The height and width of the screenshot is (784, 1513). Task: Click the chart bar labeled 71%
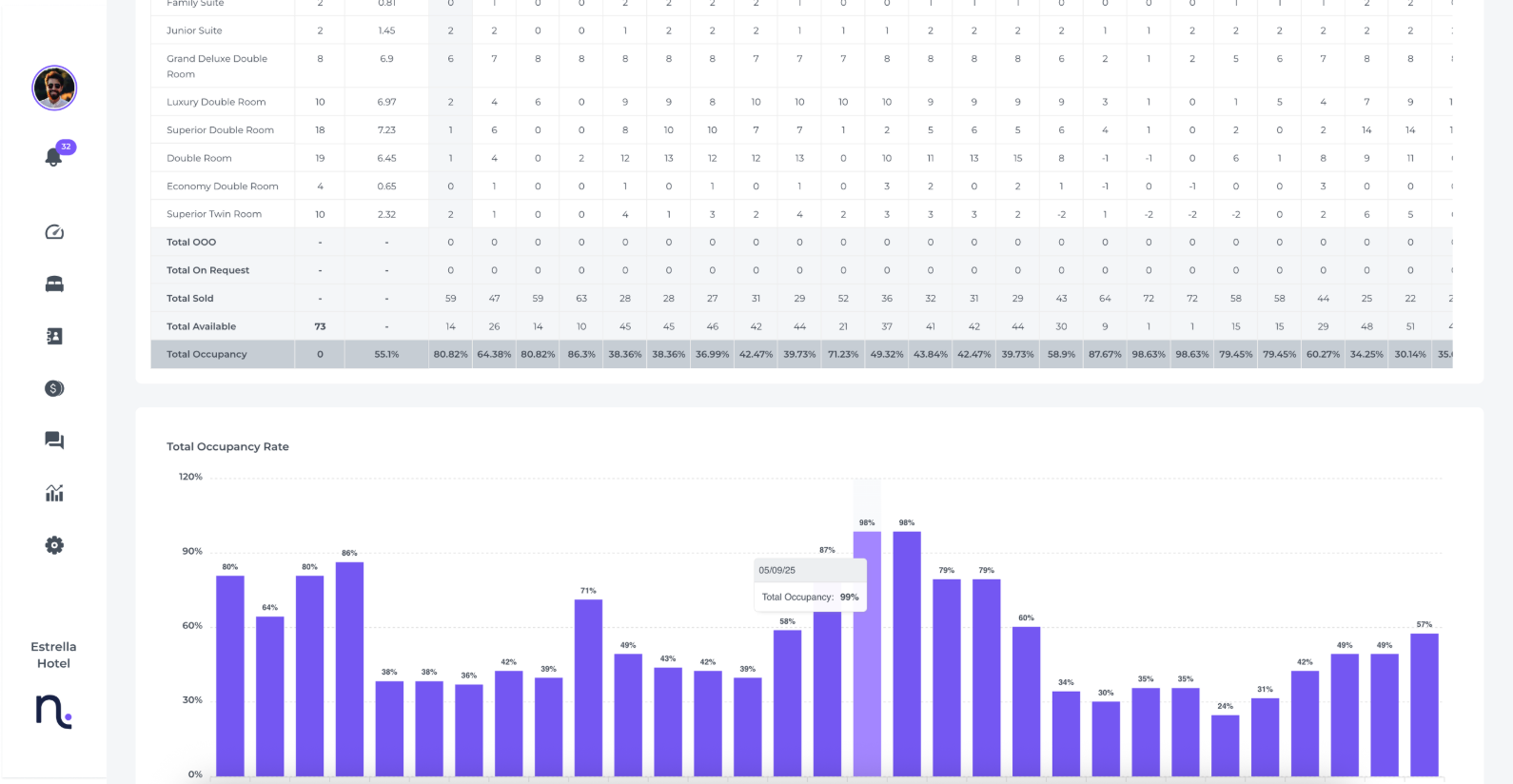click(x=588, y=687)
